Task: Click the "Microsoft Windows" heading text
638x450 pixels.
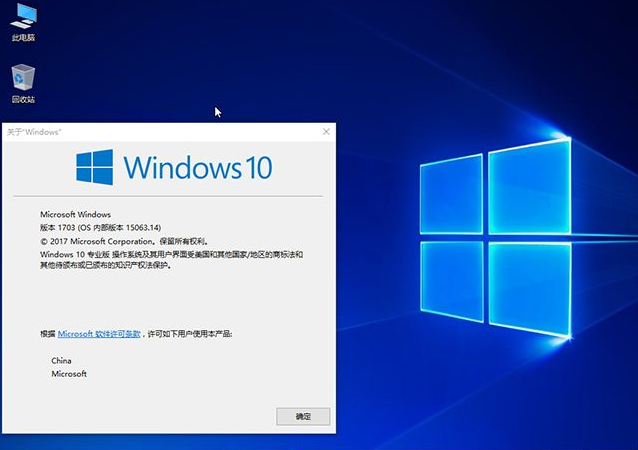Action: point(75,214)
